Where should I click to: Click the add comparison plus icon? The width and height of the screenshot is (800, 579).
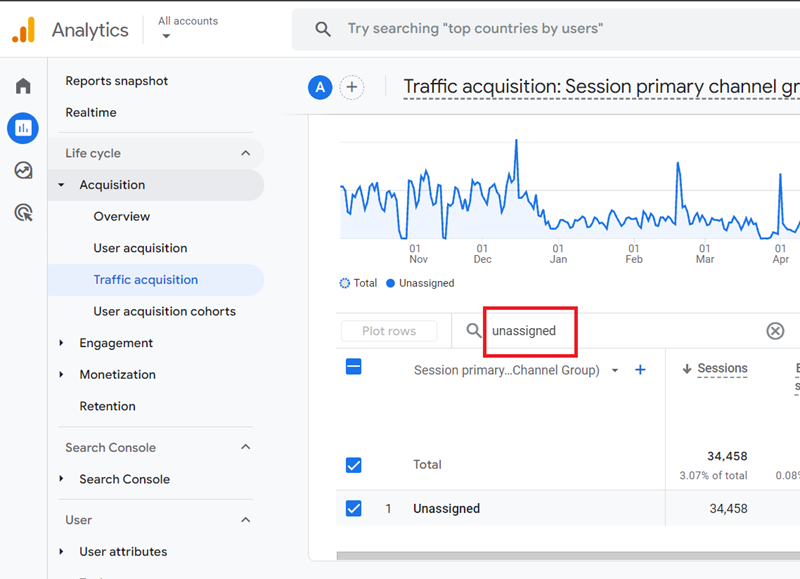coord(352,87)
